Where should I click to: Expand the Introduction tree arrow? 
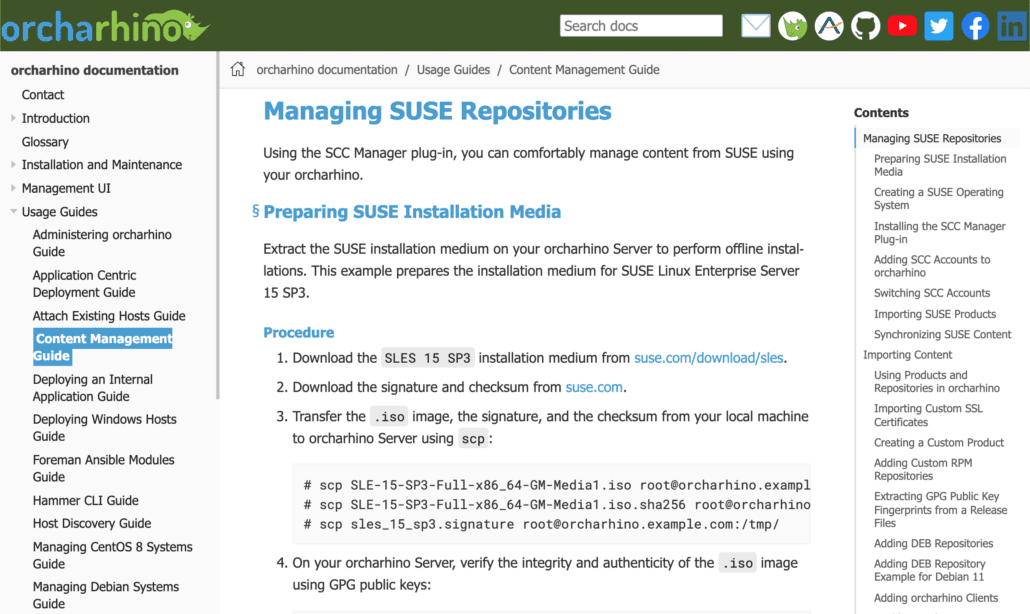[13, 118]
